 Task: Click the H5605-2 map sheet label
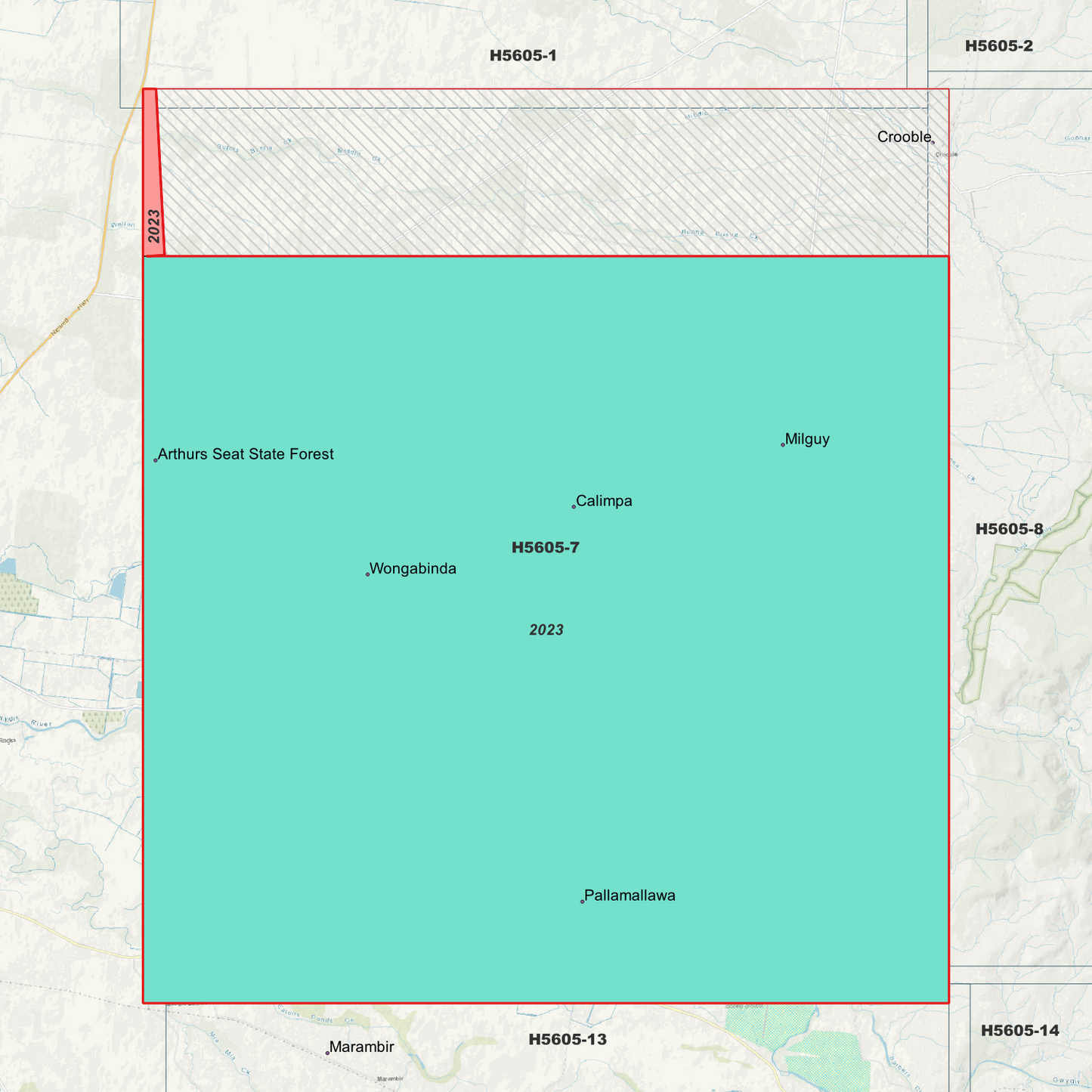999,45
